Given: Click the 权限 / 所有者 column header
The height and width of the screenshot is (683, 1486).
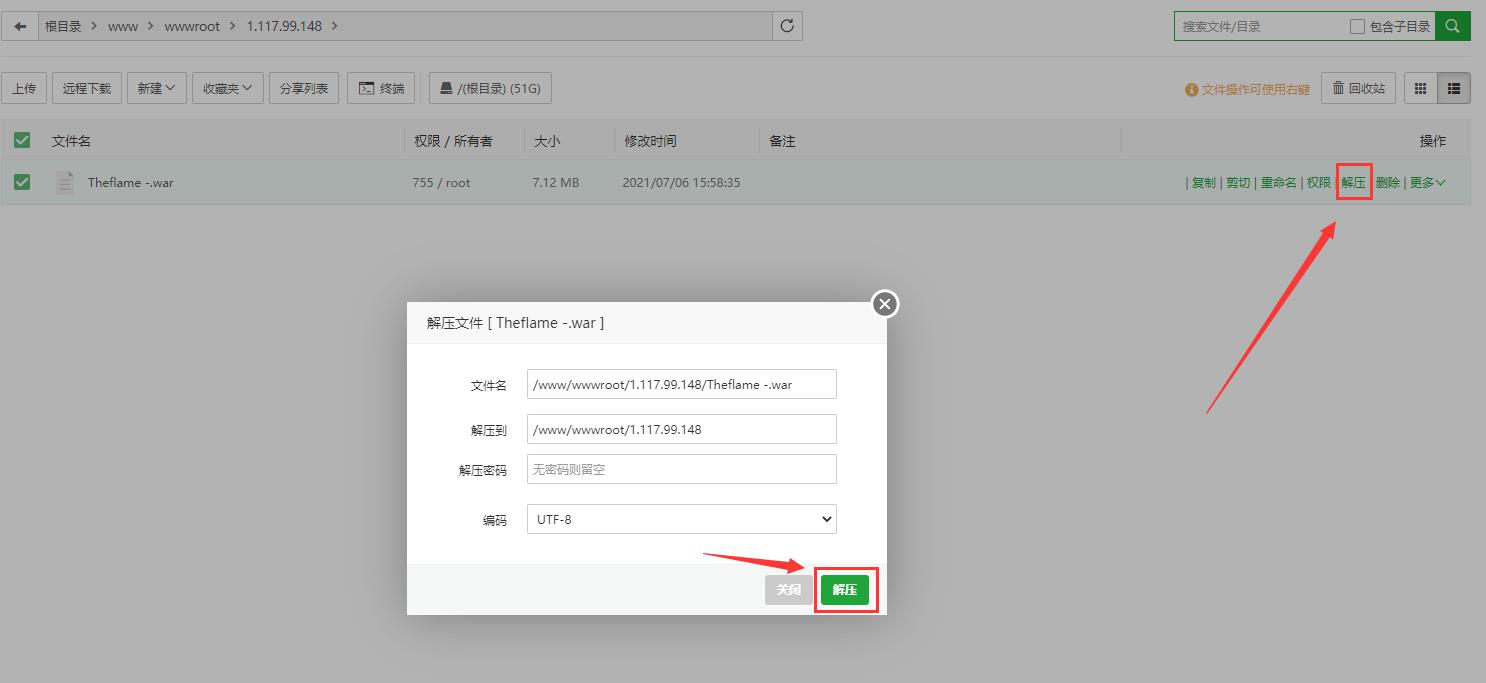Looking at the screenshot, I should click(454, 141).
